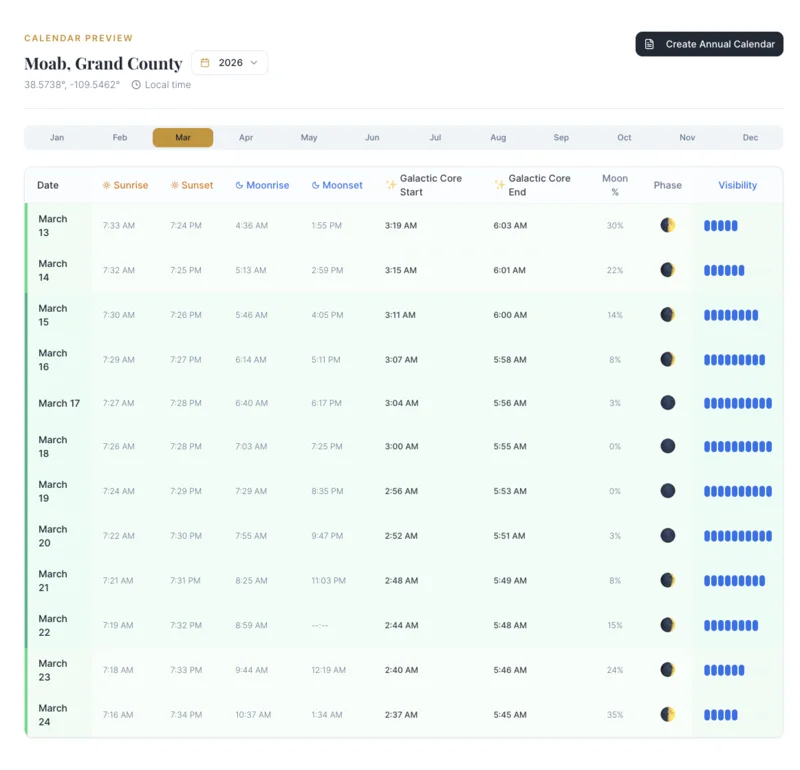The image size is (800, 770).
Task: Click the clock icon next to Local time
Action: 136,85
